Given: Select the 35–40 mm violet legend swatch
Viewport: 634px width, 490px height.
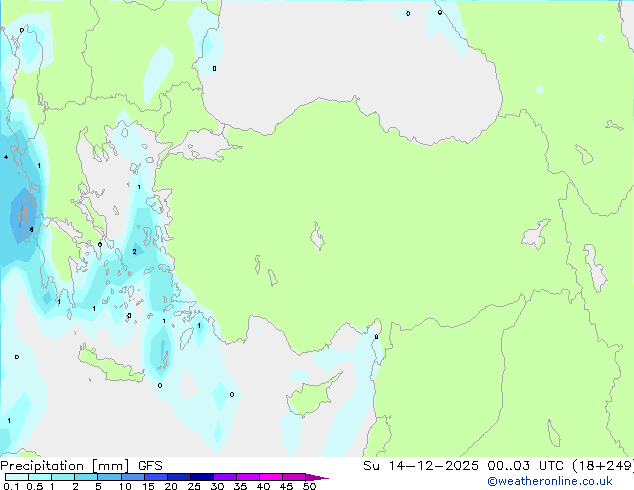Looking at the screenshot, I should 248,477.
